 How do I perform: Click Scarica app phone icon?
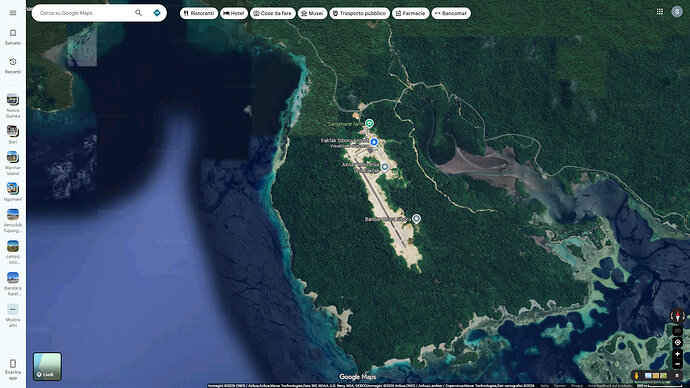[13, 363]
